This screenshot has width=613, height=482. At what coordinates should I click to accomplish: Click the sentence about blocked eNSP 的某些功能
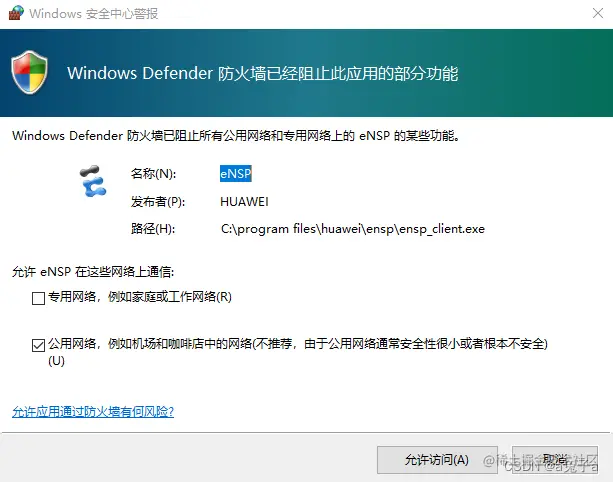click(x=236, y=136)
